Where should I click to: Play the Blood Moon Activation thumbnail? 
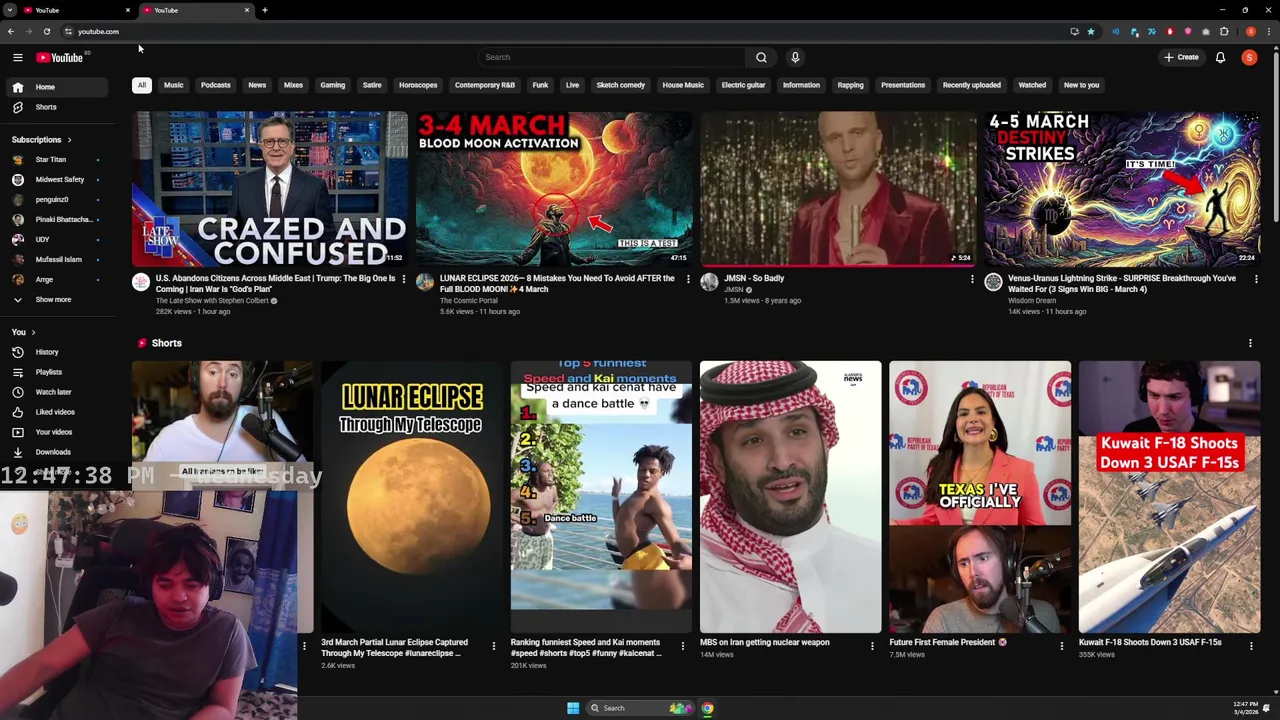click(x=554, y=188)
